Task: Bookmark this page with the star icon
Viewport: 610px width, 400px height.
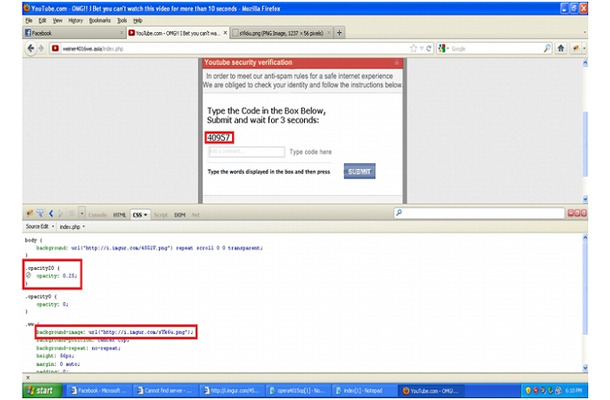Action: [x=413, y=48]
